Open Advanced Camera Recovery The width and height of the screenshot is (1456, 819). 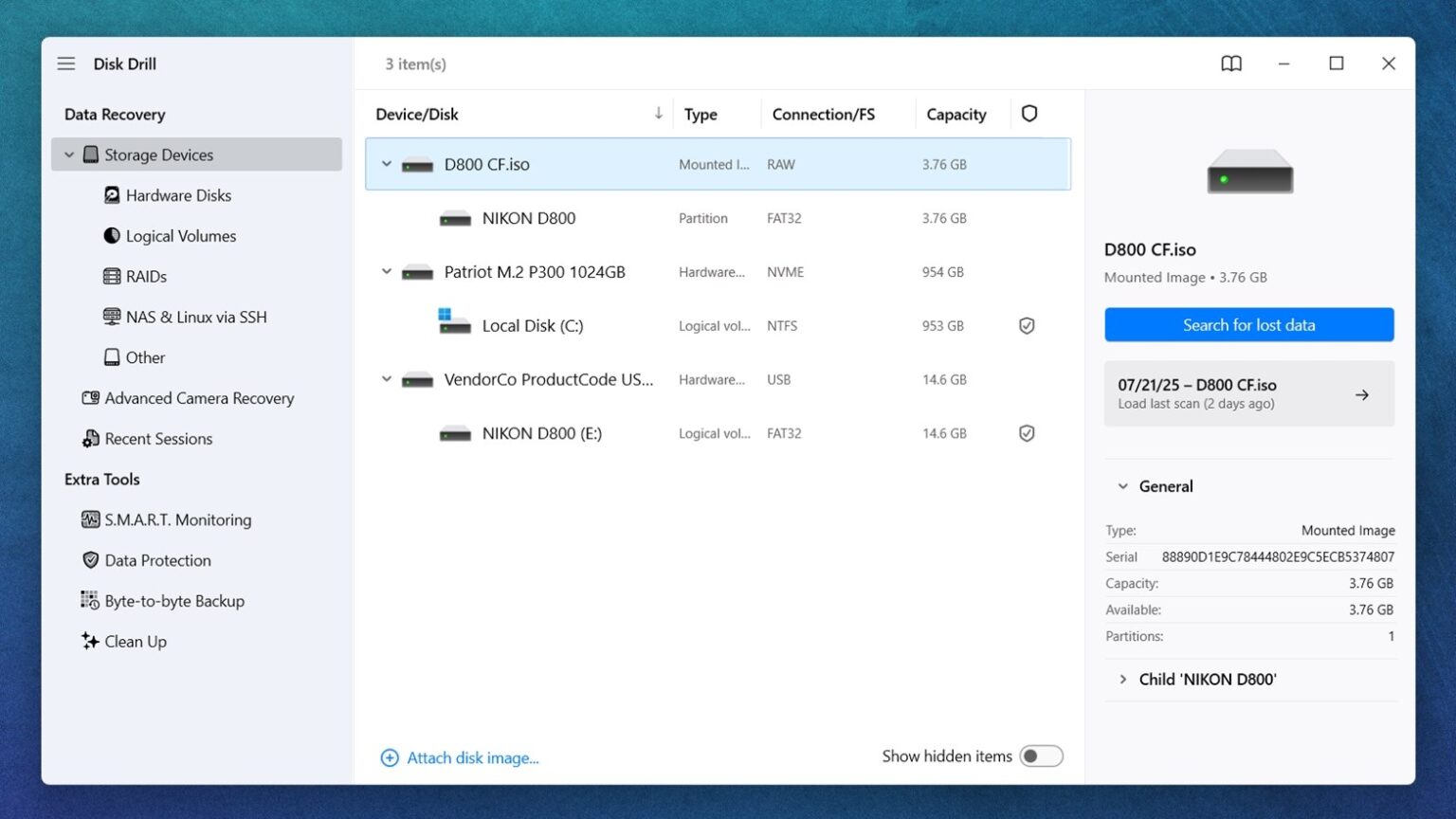(199, 398)
